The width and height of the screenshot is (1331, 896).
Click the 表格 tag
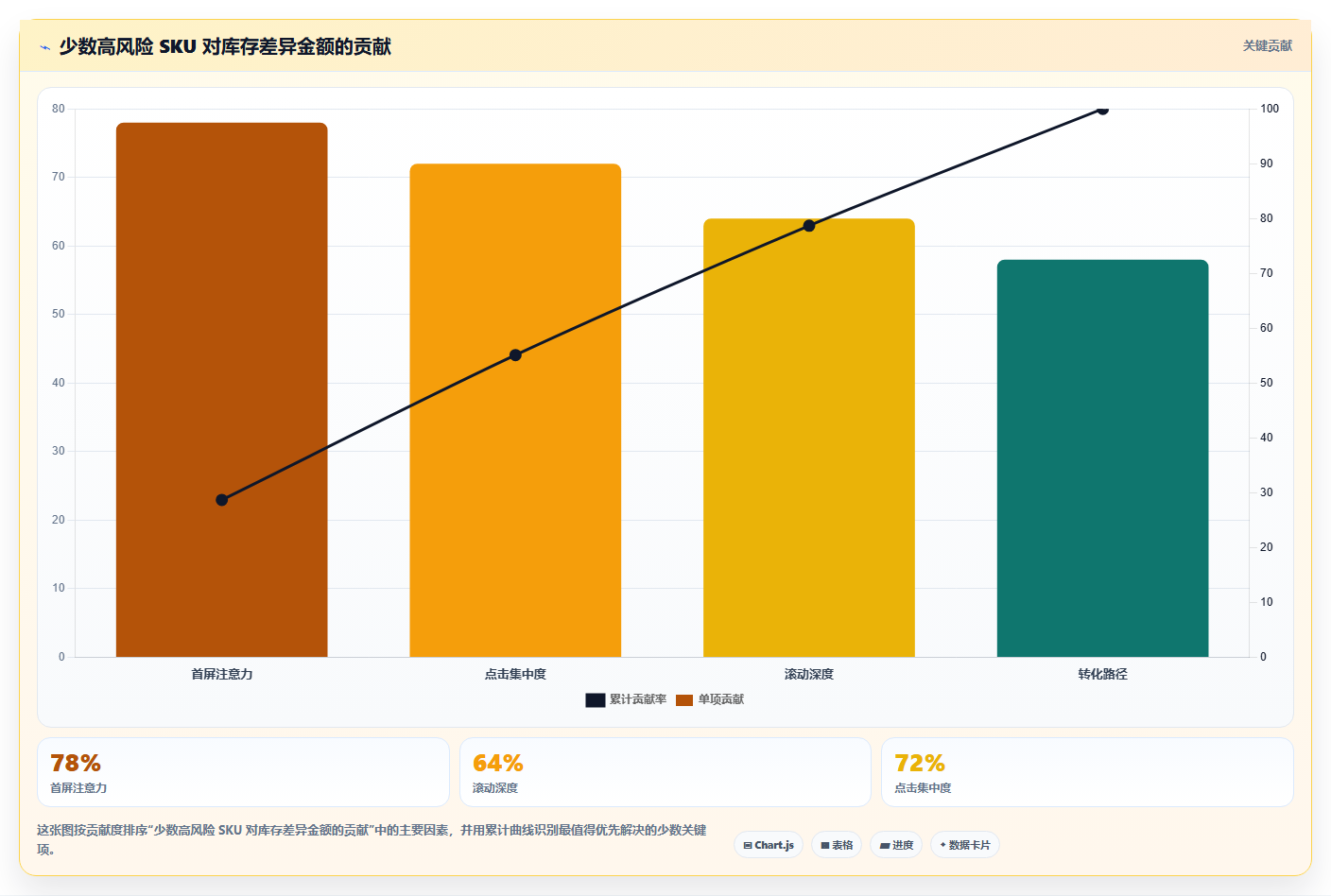pos(837,845)
